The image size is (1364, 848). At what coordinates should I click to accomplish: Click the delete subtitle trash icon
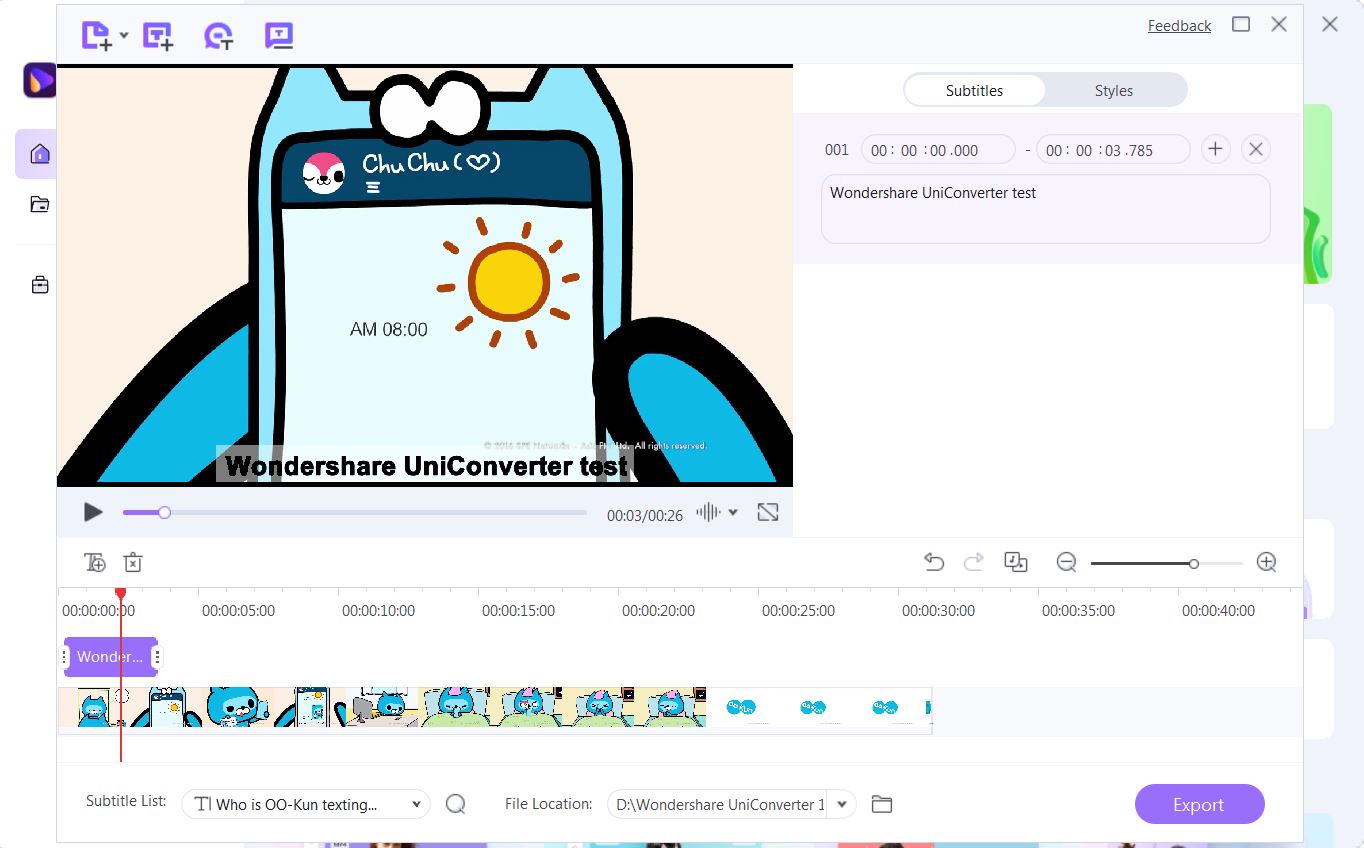tap(133, 562)
